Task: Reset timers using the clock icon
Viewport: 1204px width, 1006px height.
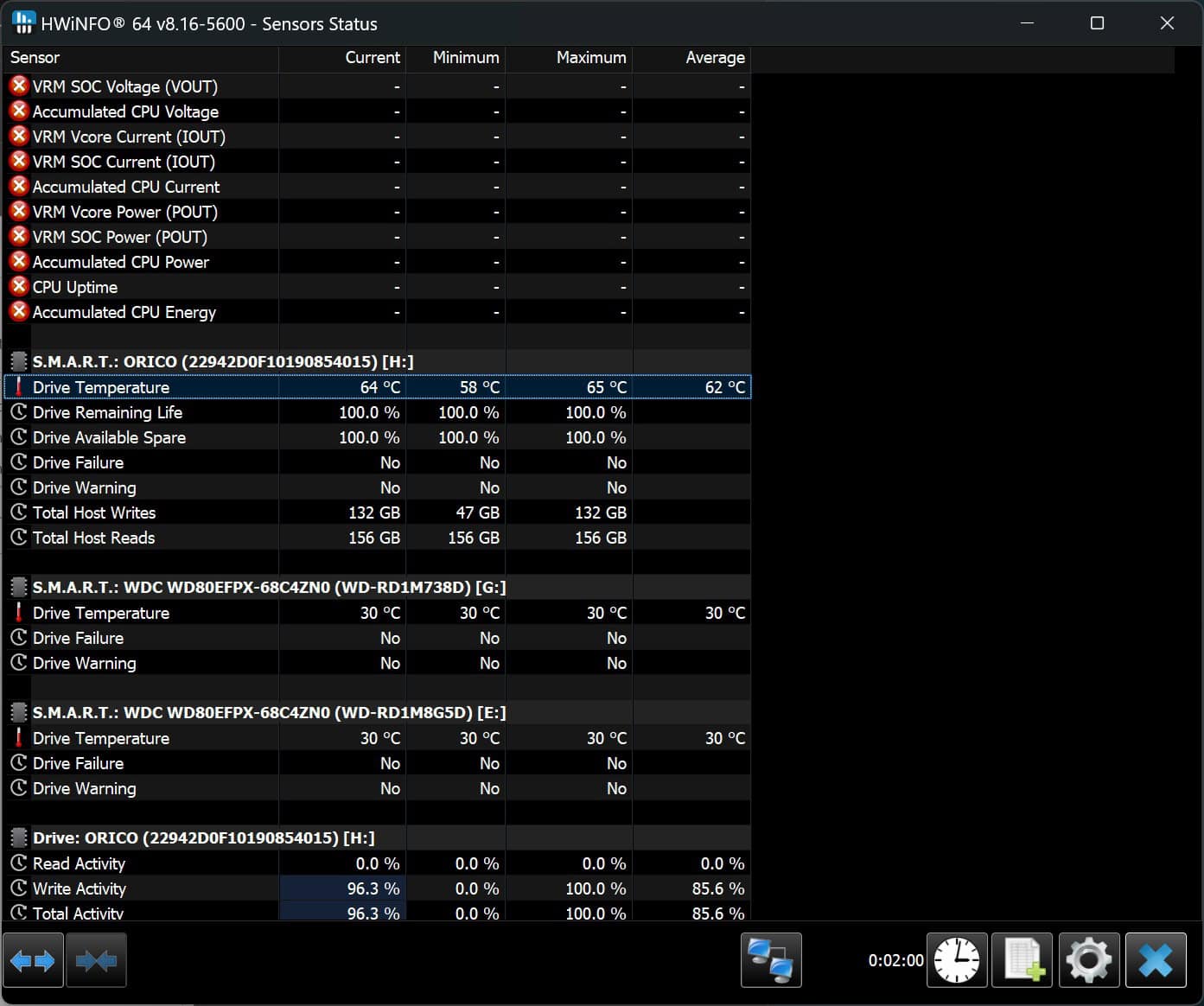Action: coord(956,959)
